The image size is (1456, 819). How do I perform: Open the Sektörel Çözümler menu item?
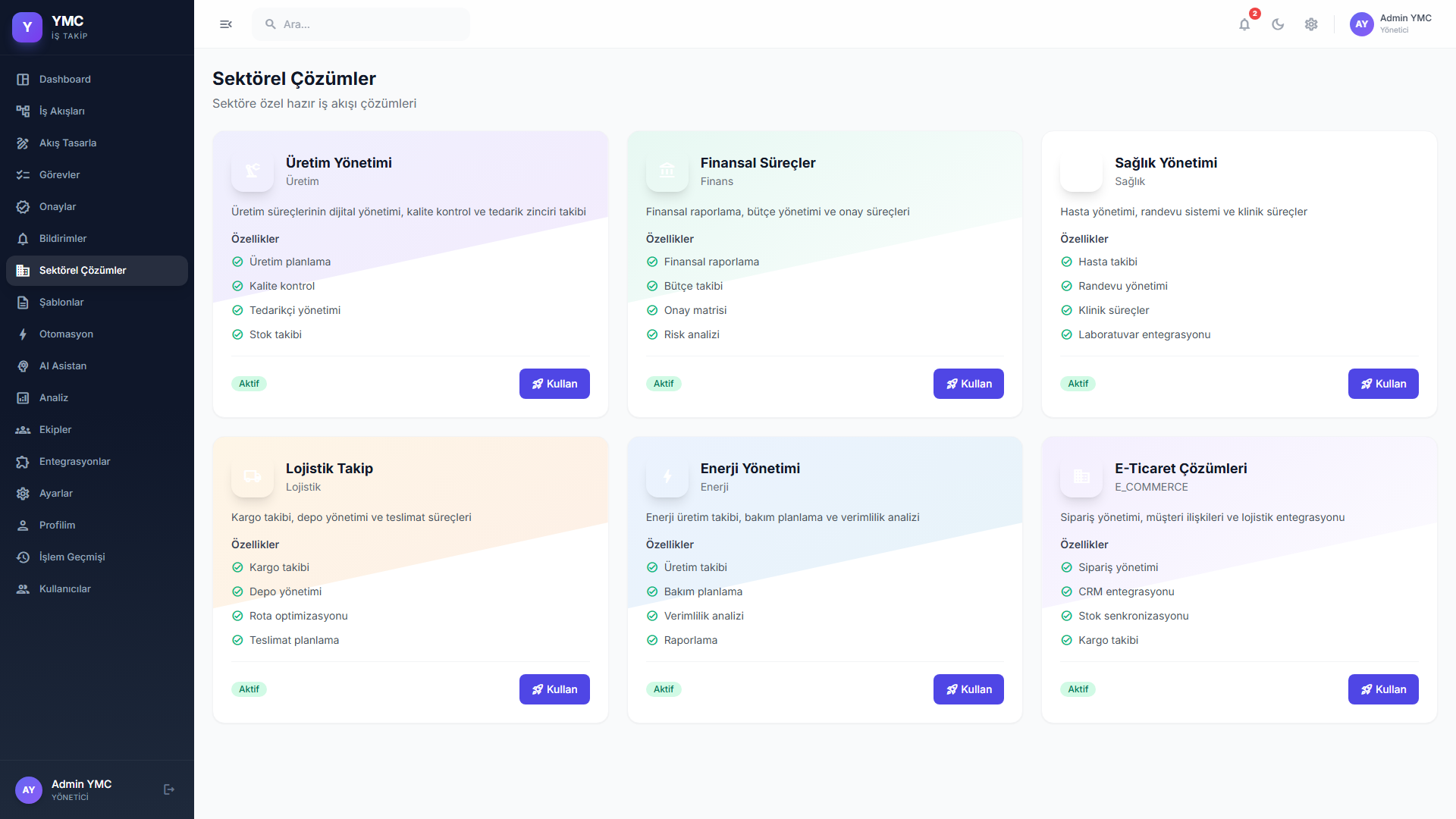pos(97,271)
